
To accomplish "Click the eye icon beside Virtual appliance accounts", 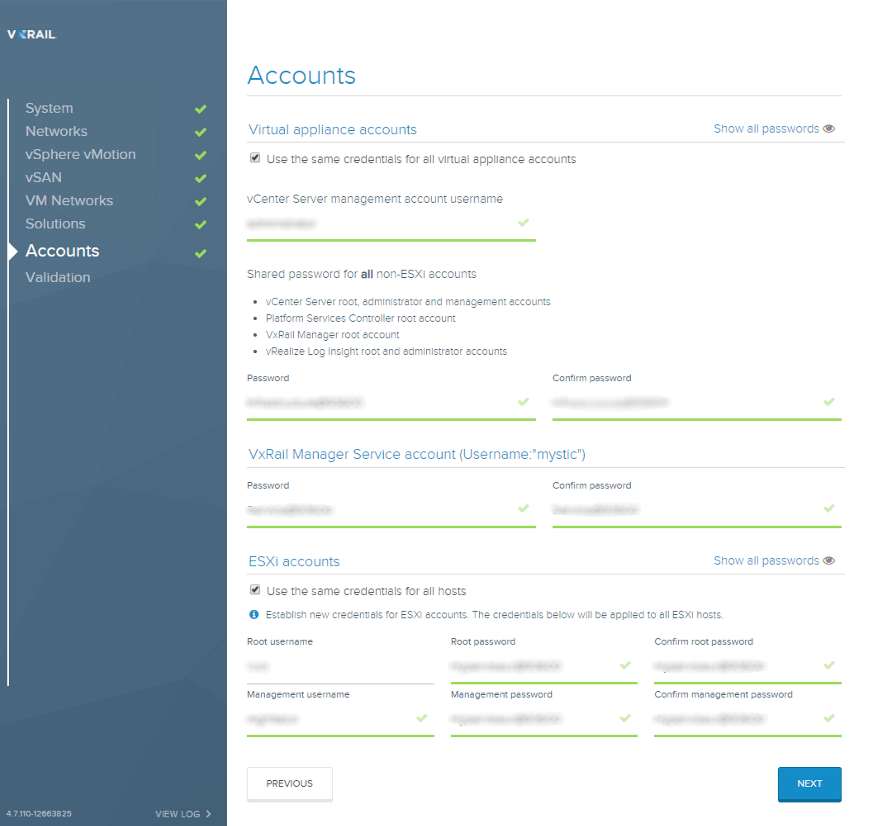I will [x=829, y=129].
